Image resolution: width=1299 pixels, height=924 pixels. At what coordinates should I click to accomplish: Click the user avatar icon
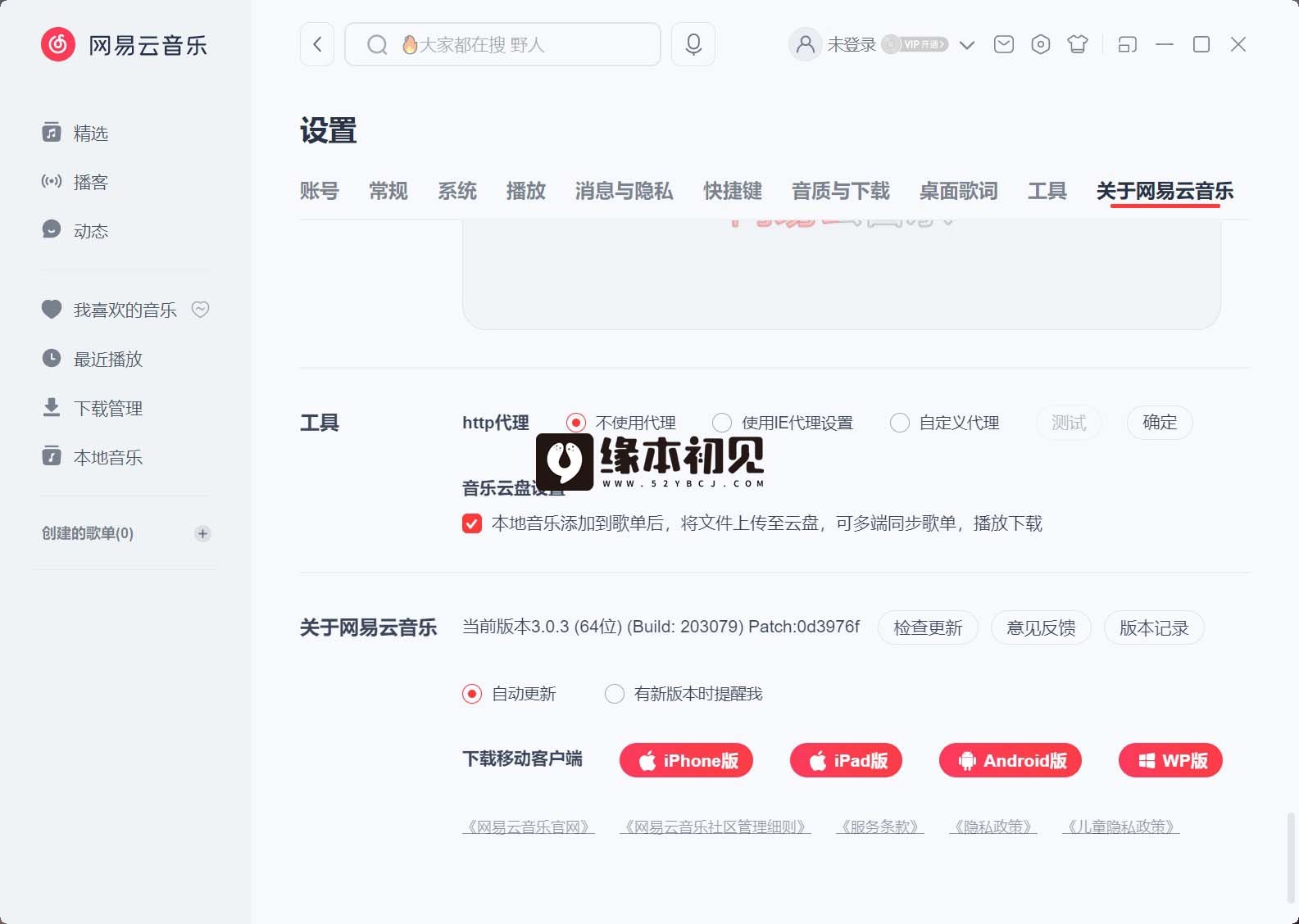(805, 44)
